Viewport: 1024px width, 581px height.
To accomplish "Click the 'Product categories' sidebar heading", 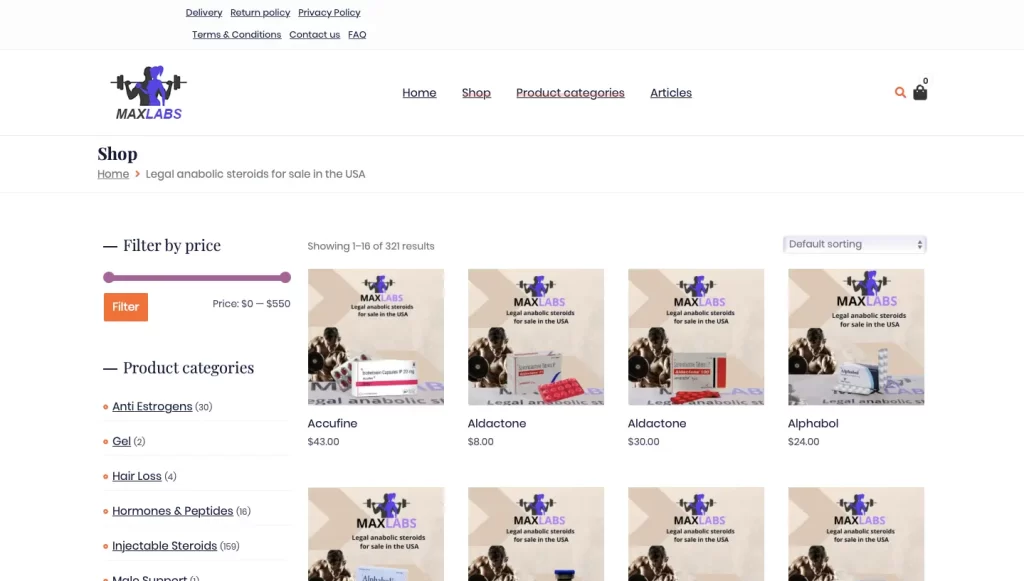I will tap(189, 368).
